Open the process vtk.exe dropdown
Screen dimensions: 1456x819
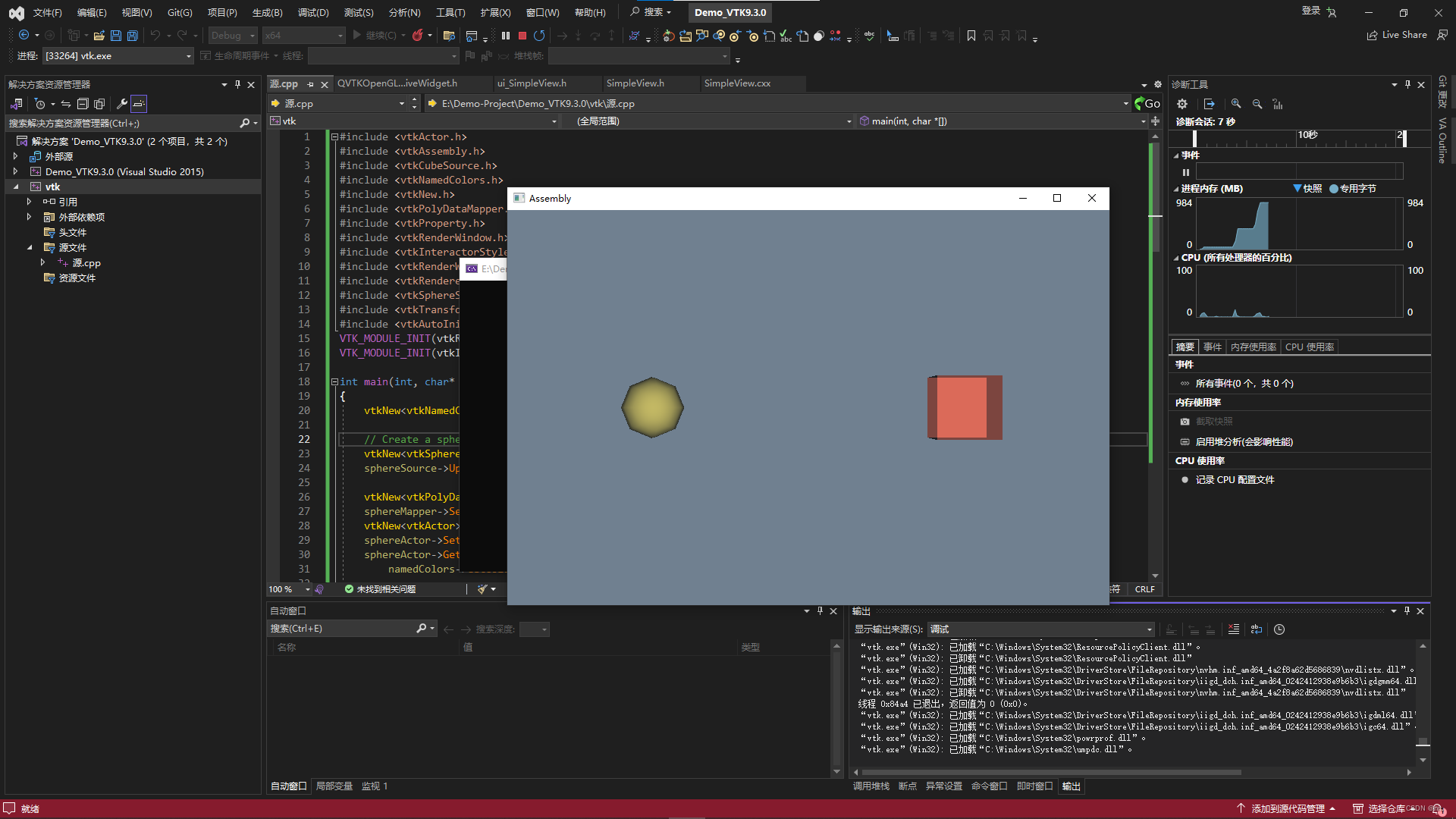coord(189,56)
